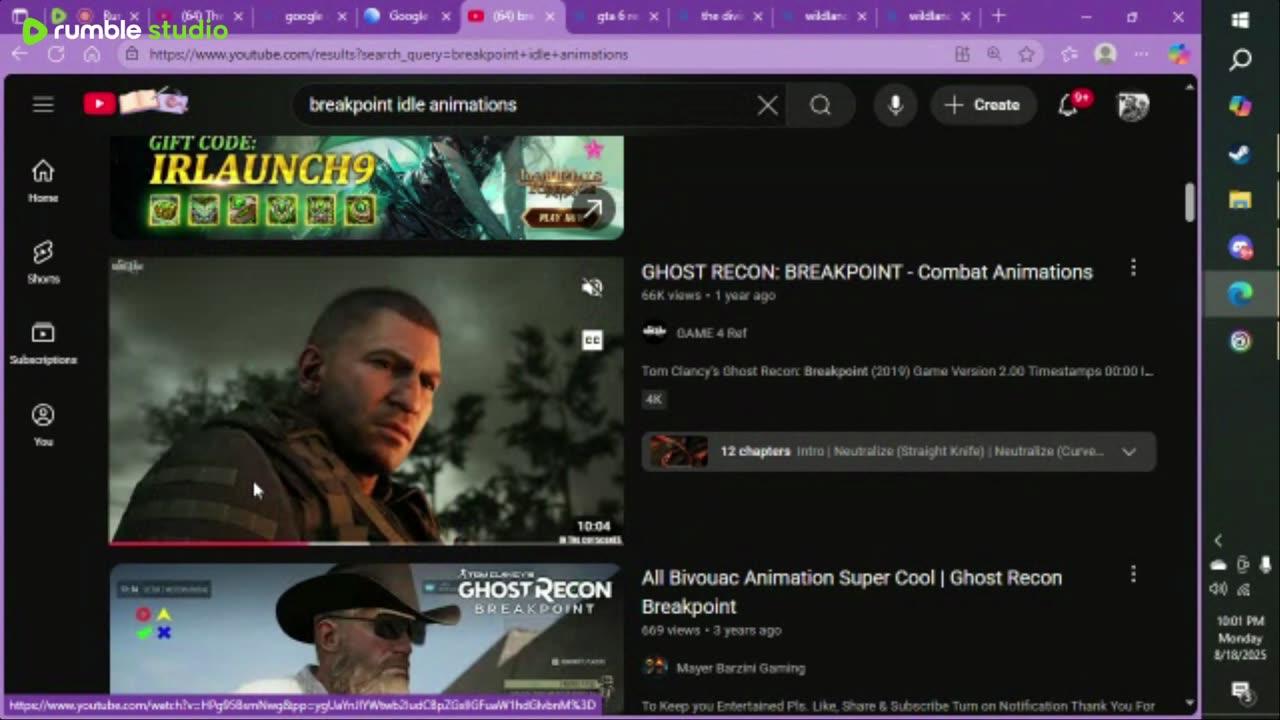Image resolution: width=1280 pixels, height=720 pixels.
Task: Open Shorts in the sidebar
Action: [43, 262]
